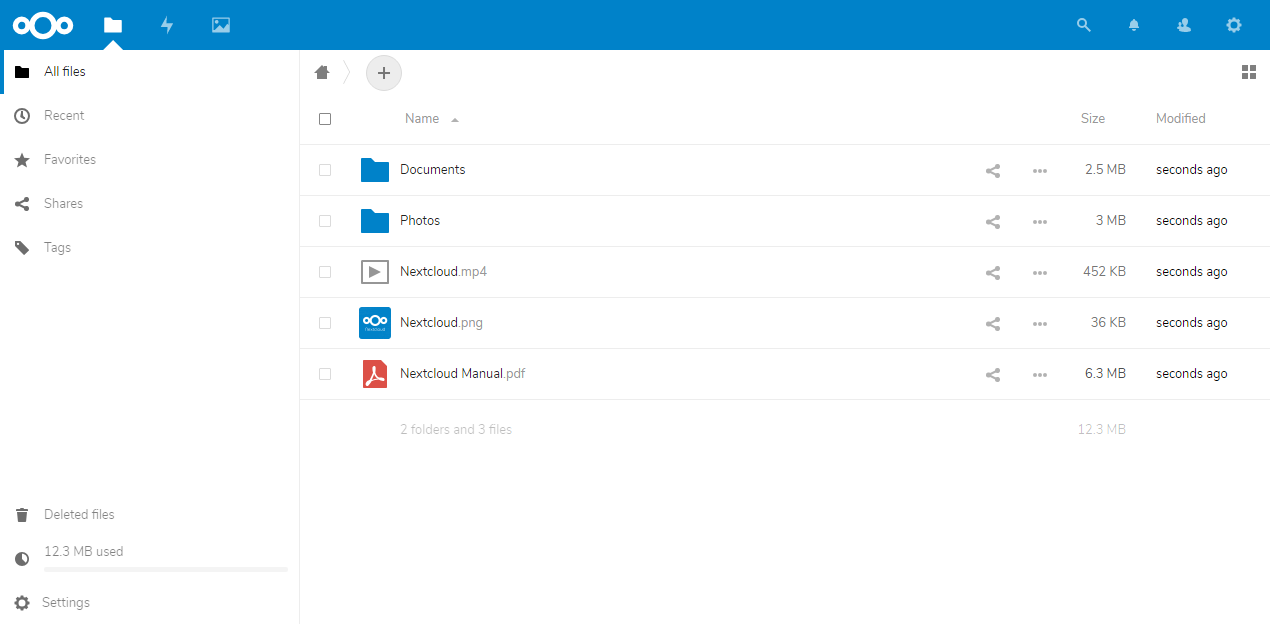
Task: Open Favorites in sidebar
Action: (150, 160)
